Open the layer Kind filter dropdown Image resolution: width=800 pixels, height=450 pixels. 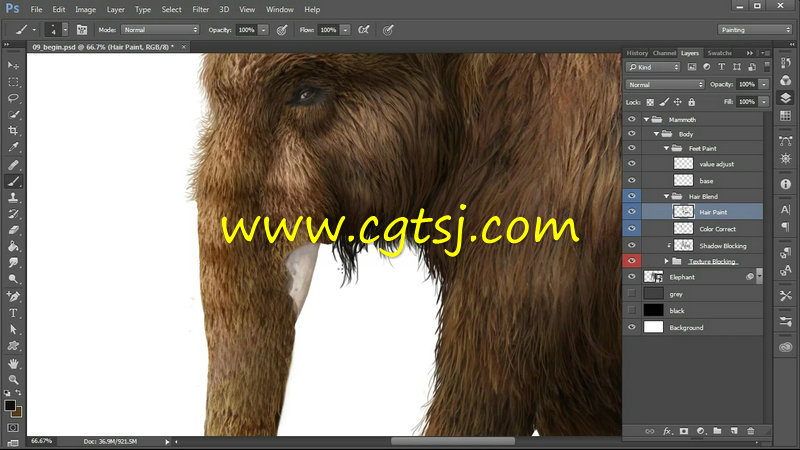[653, 67]
